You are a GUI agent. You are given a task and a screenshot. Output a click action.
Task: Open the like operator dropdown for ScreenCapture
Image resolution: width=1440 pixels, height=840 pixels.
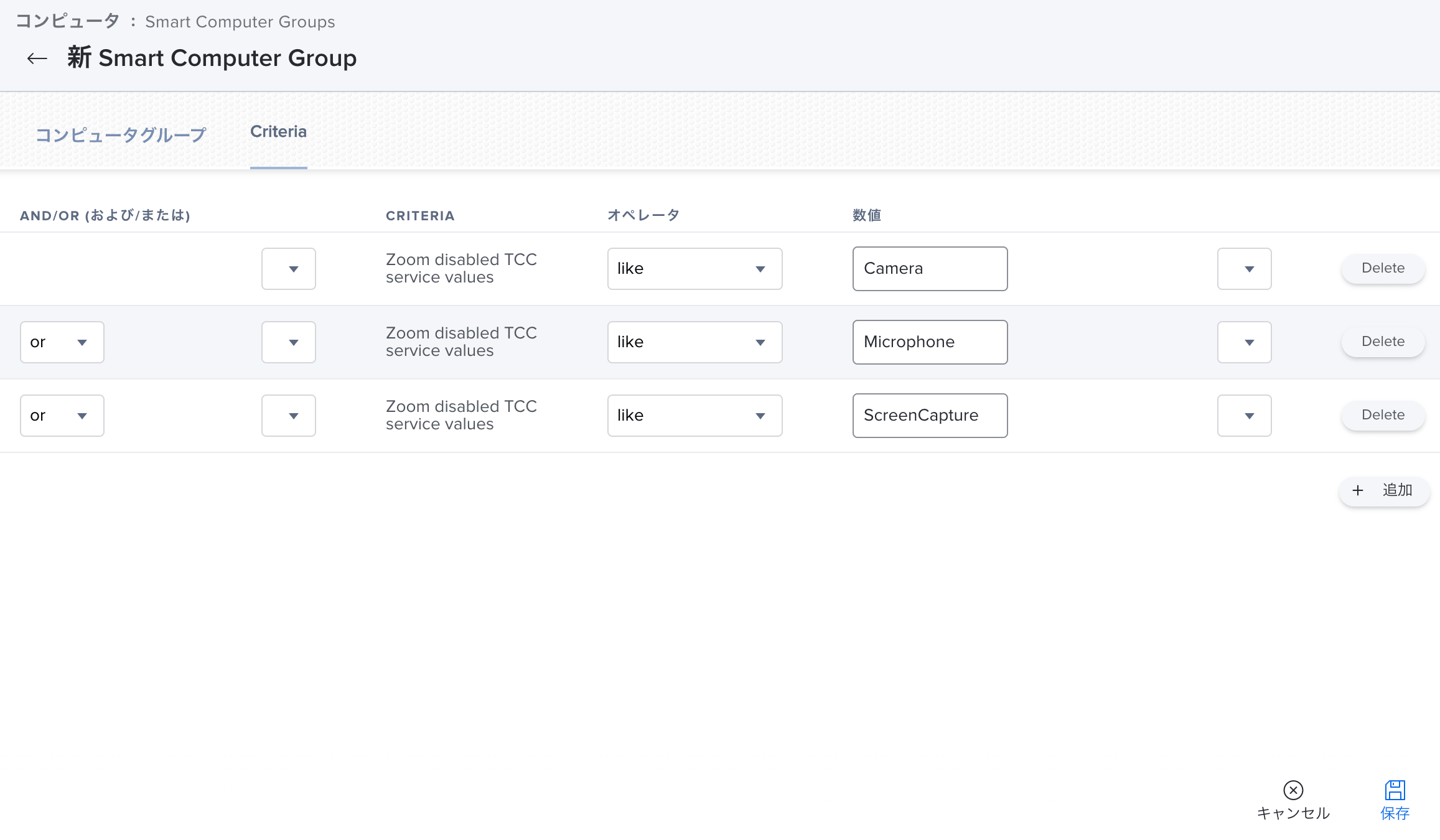click(x=694, y=416)
